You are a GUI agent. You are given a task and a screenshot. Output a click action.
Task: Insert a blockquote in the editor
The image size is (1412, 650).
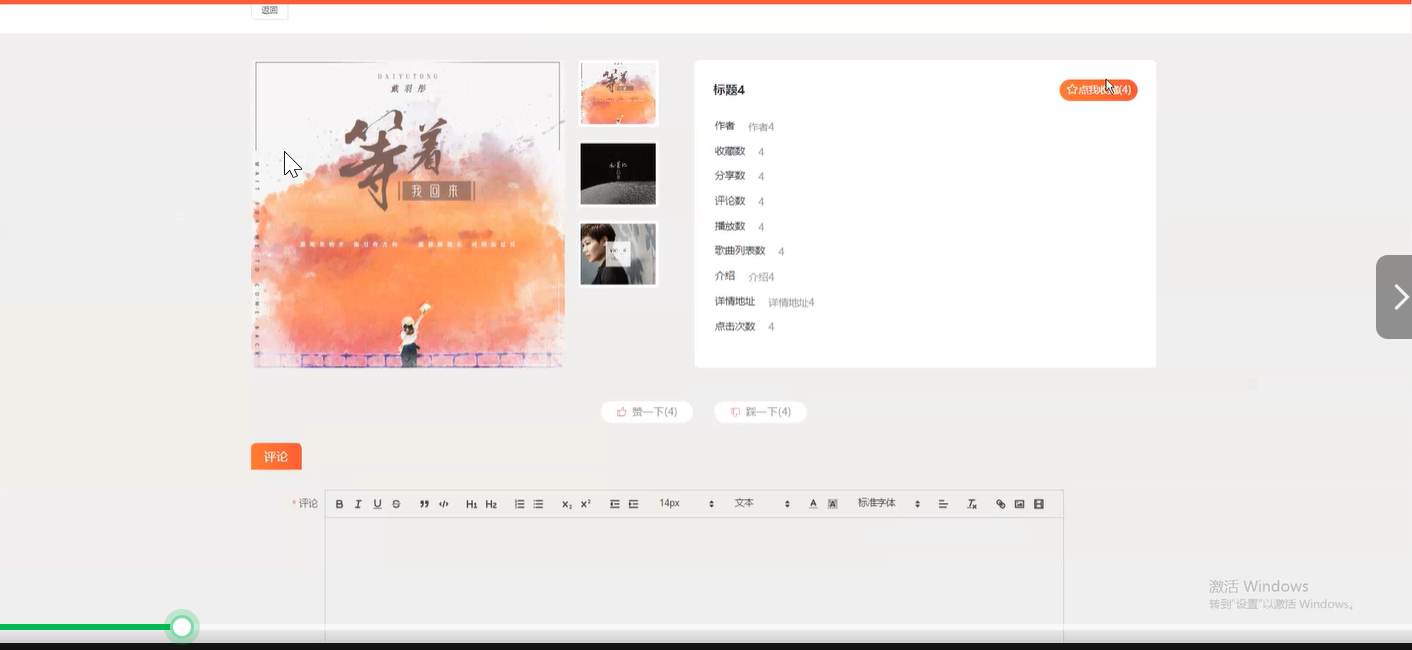point(424,504)
